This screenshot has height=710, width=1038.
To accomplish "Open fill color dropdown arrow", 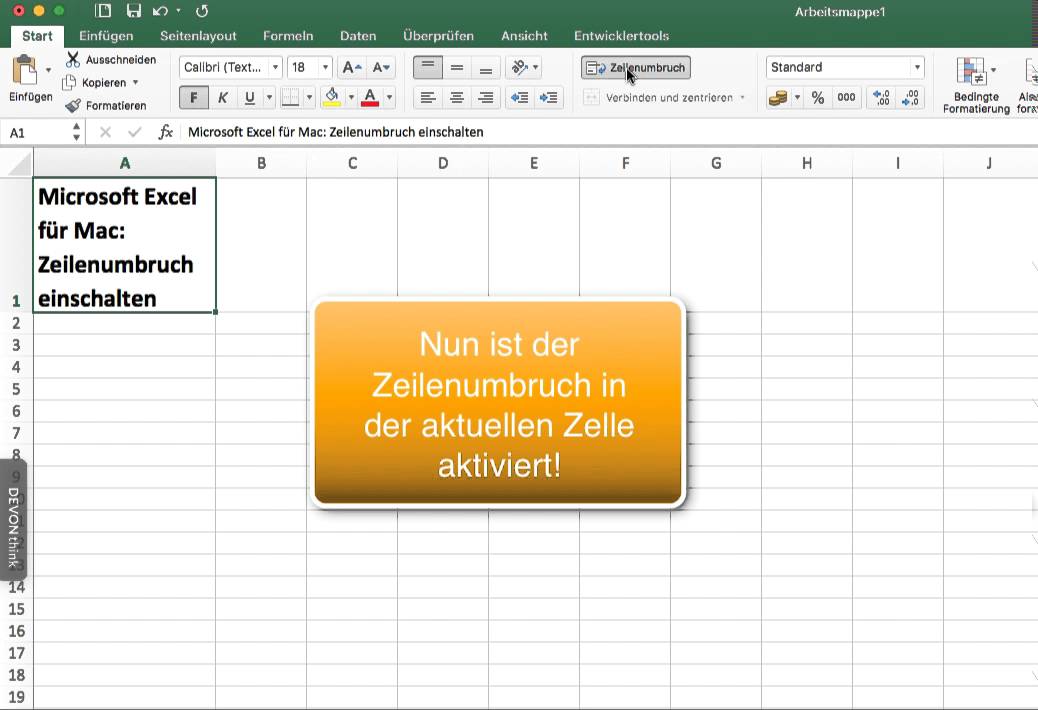I will tap(351, 98).
